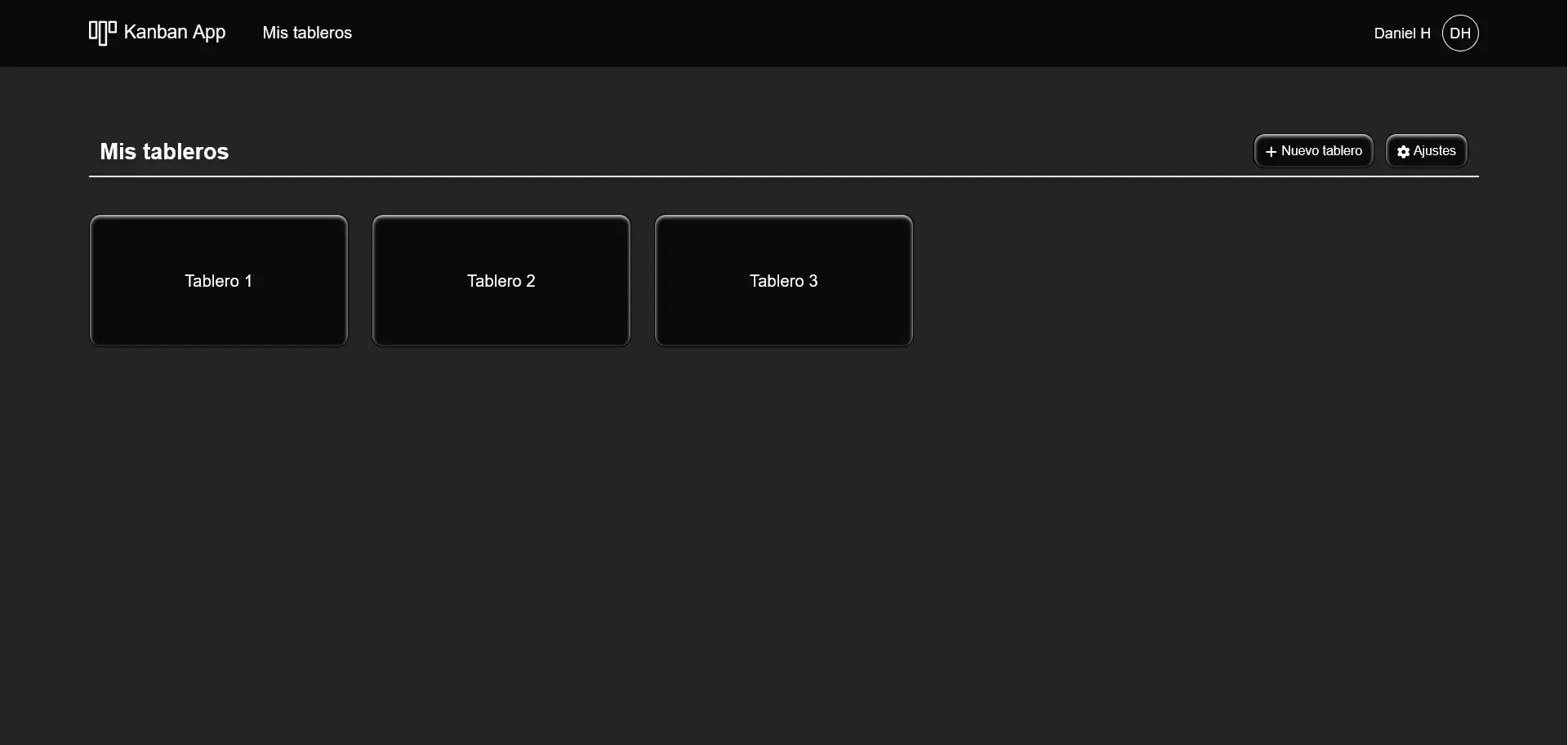Click the "Kanban App" brand name

pyautogui.click(x=174, y=33)
